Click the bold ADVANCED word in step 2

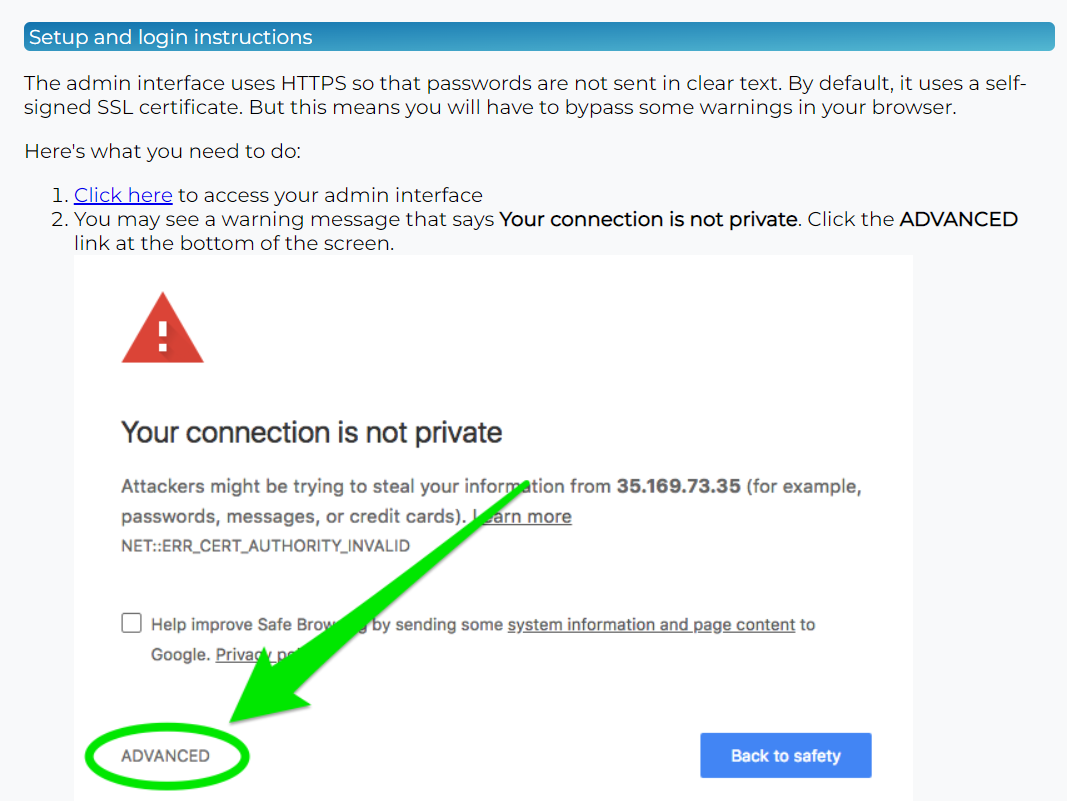click(x=959, y=219)
